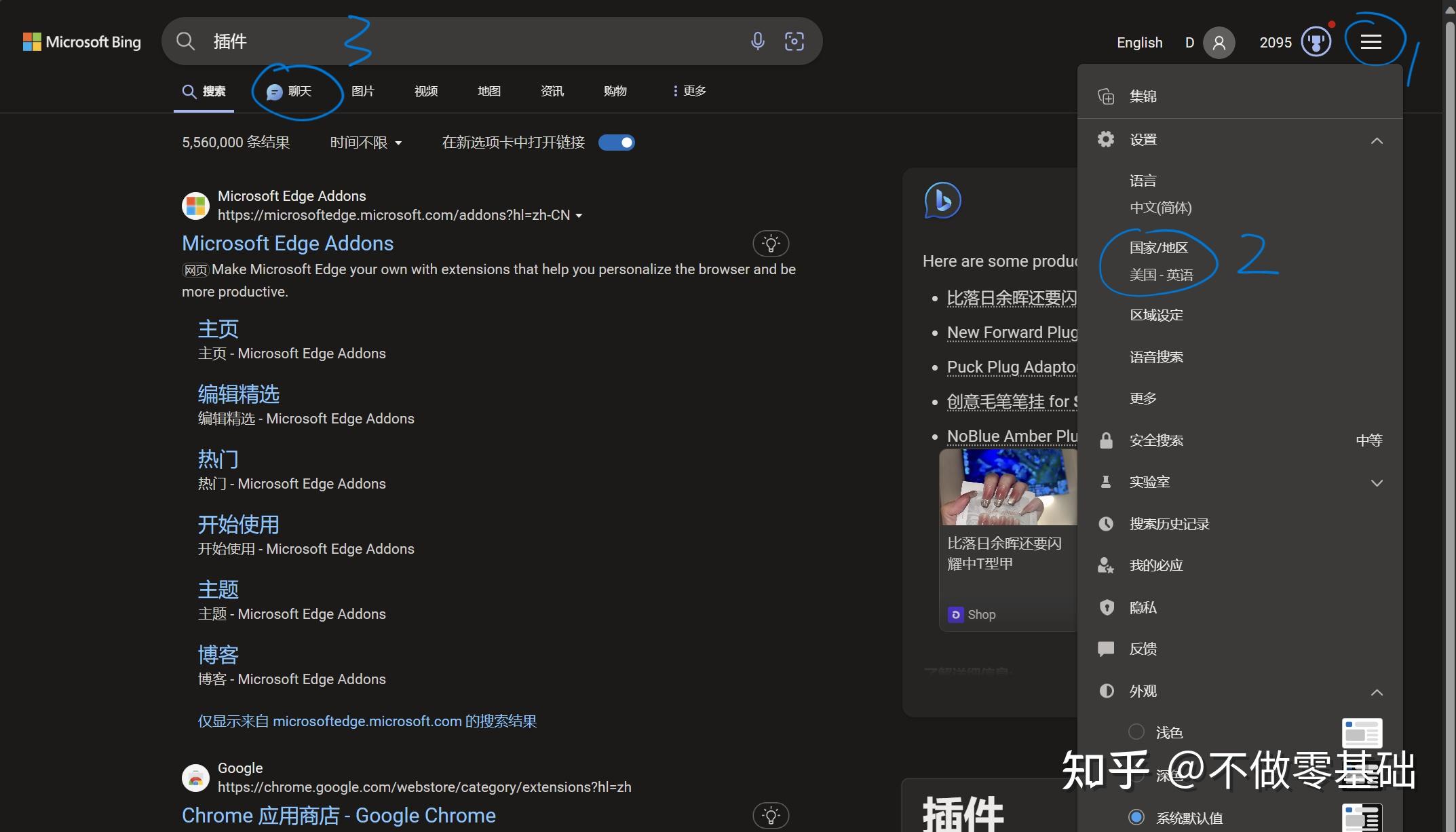Screen dimensions: 1456x832
Task: Switch to 图片 tab
Action: pos(363,91)
